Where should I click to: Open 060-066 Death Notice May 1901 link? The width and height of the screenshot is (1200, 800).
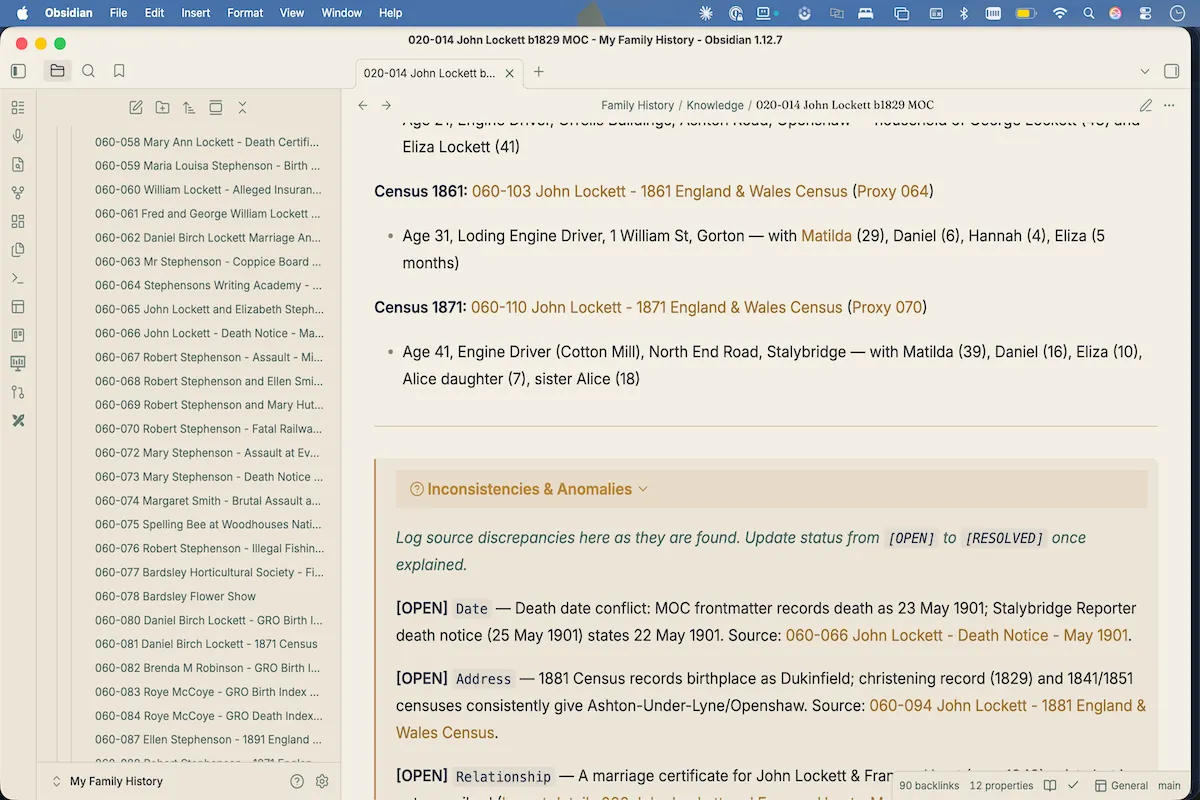[956, 635]
